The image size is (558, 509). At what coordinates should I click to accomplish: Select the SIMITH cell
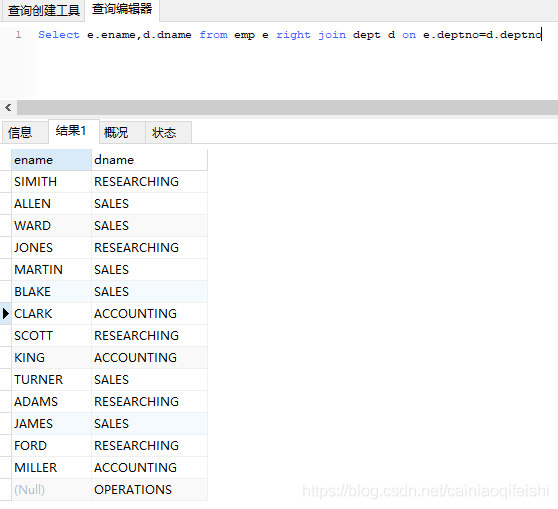[x=52, y=182]
